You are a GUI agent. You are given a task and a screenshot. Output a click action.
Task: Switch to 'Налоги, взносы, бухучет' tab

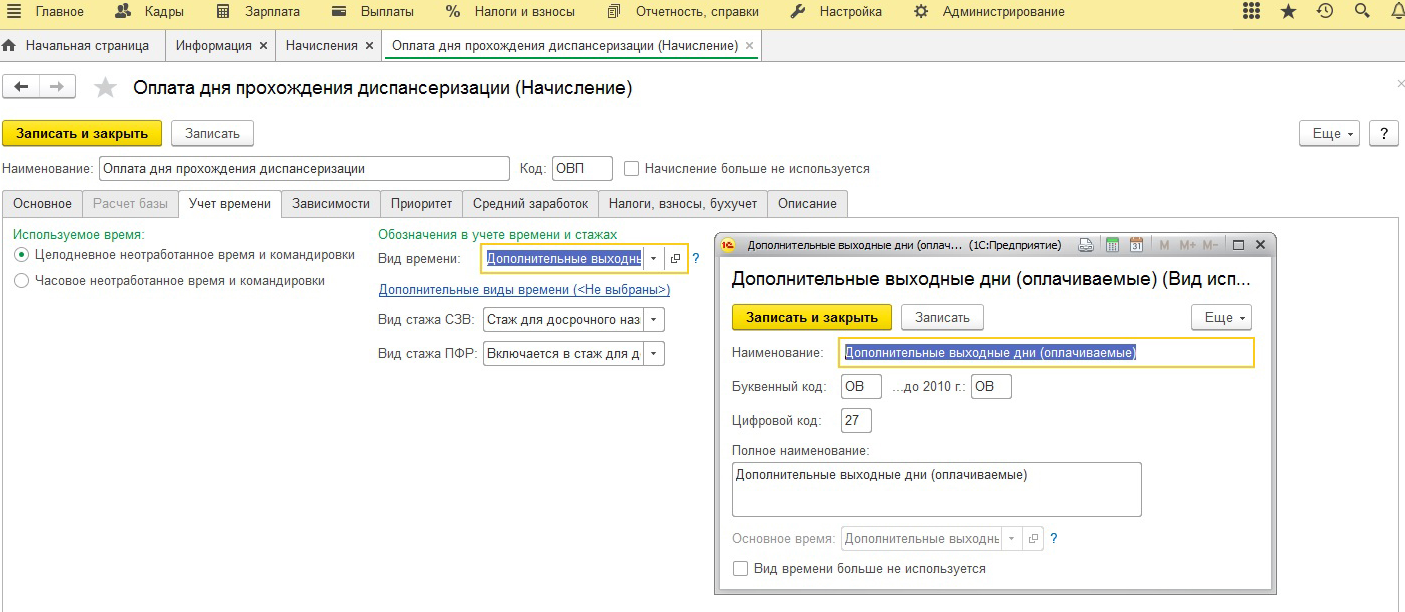click(683, 203)
